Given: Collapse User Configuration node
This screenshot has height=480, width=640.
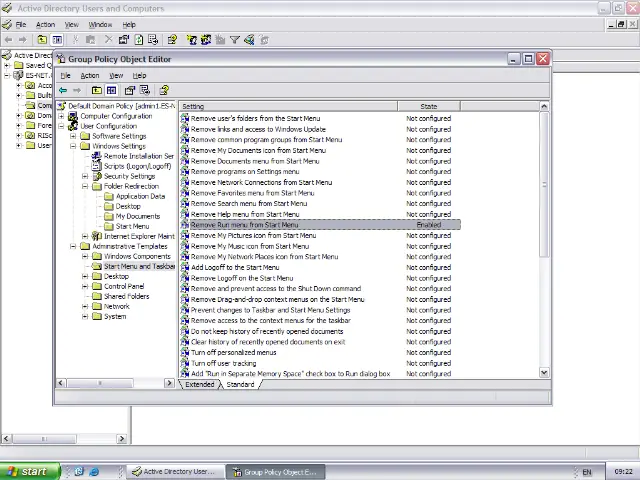Looking at the screenshot, I should click(61, 126).
